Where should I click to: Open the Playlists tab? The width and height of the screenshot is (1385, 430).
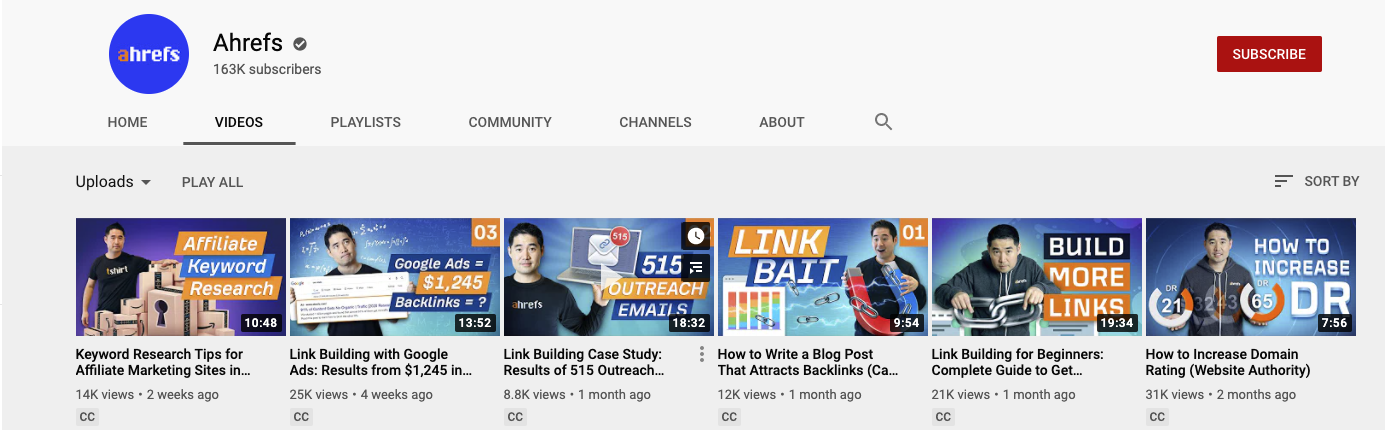click(x=365, y=122)
